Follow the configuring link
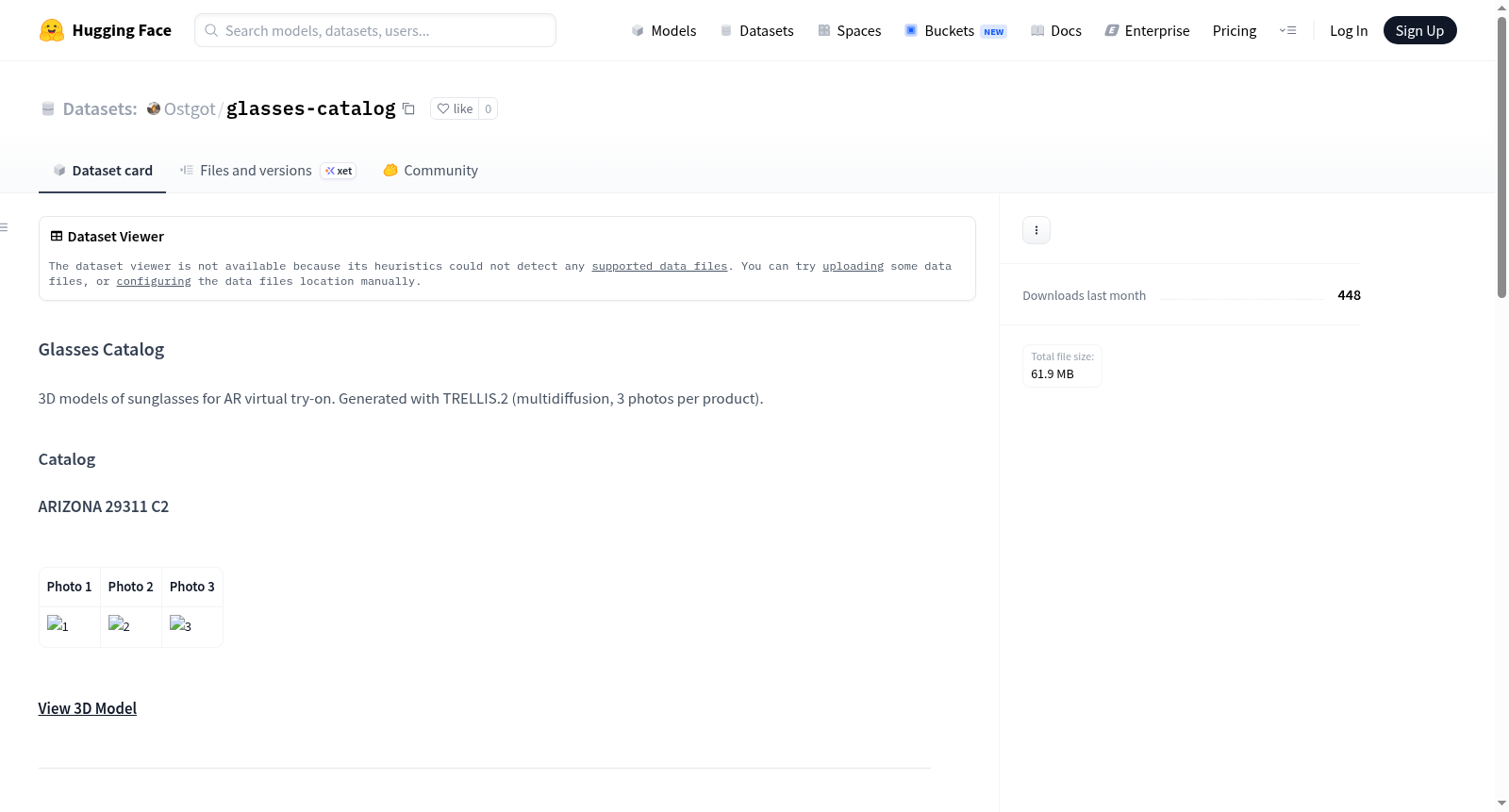1509x812 pixels. pyautogui.click(x=154, y=281)
